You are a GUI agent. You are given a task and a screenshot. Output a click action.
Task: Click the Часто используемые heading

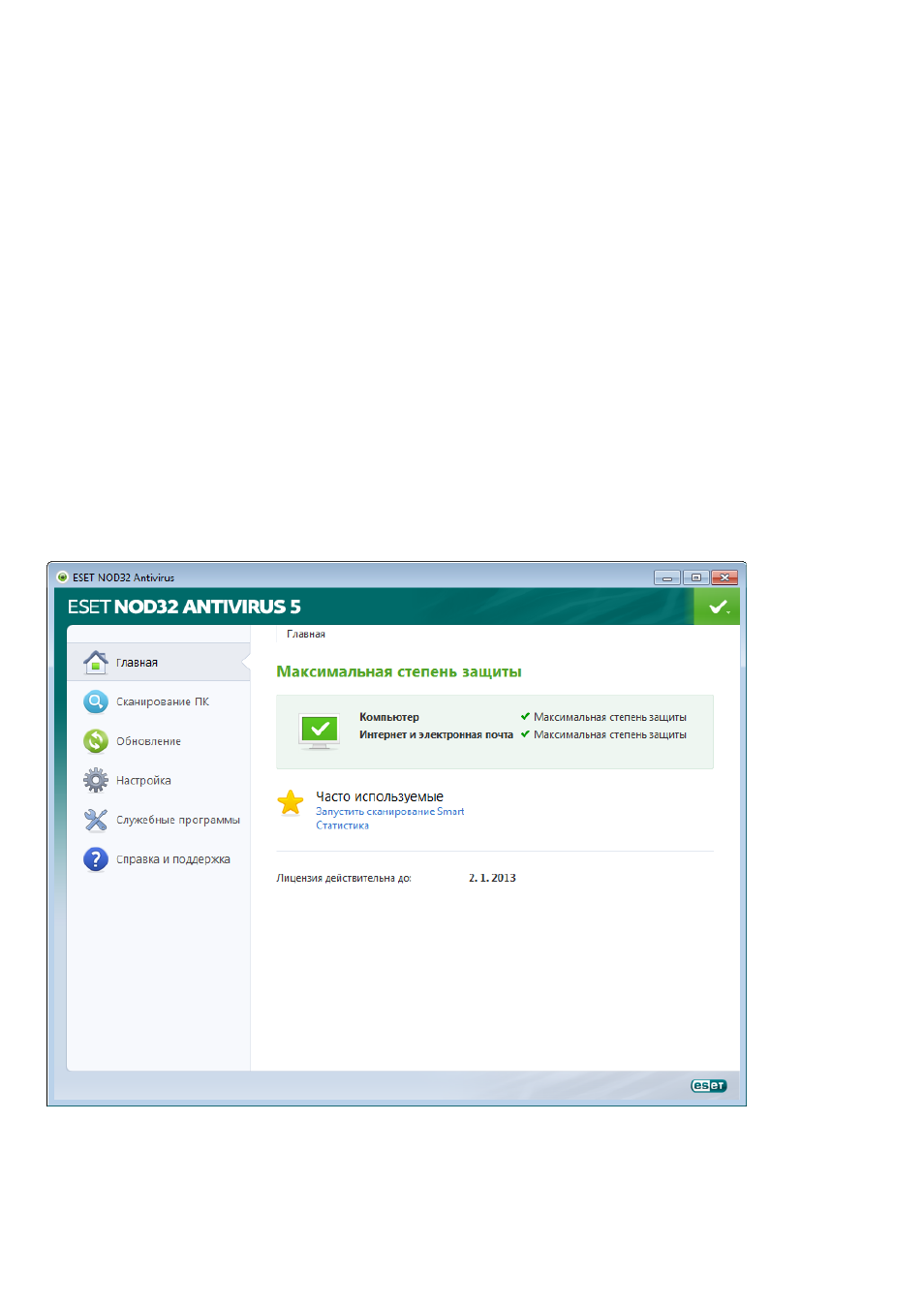click(x=380, y=796)
